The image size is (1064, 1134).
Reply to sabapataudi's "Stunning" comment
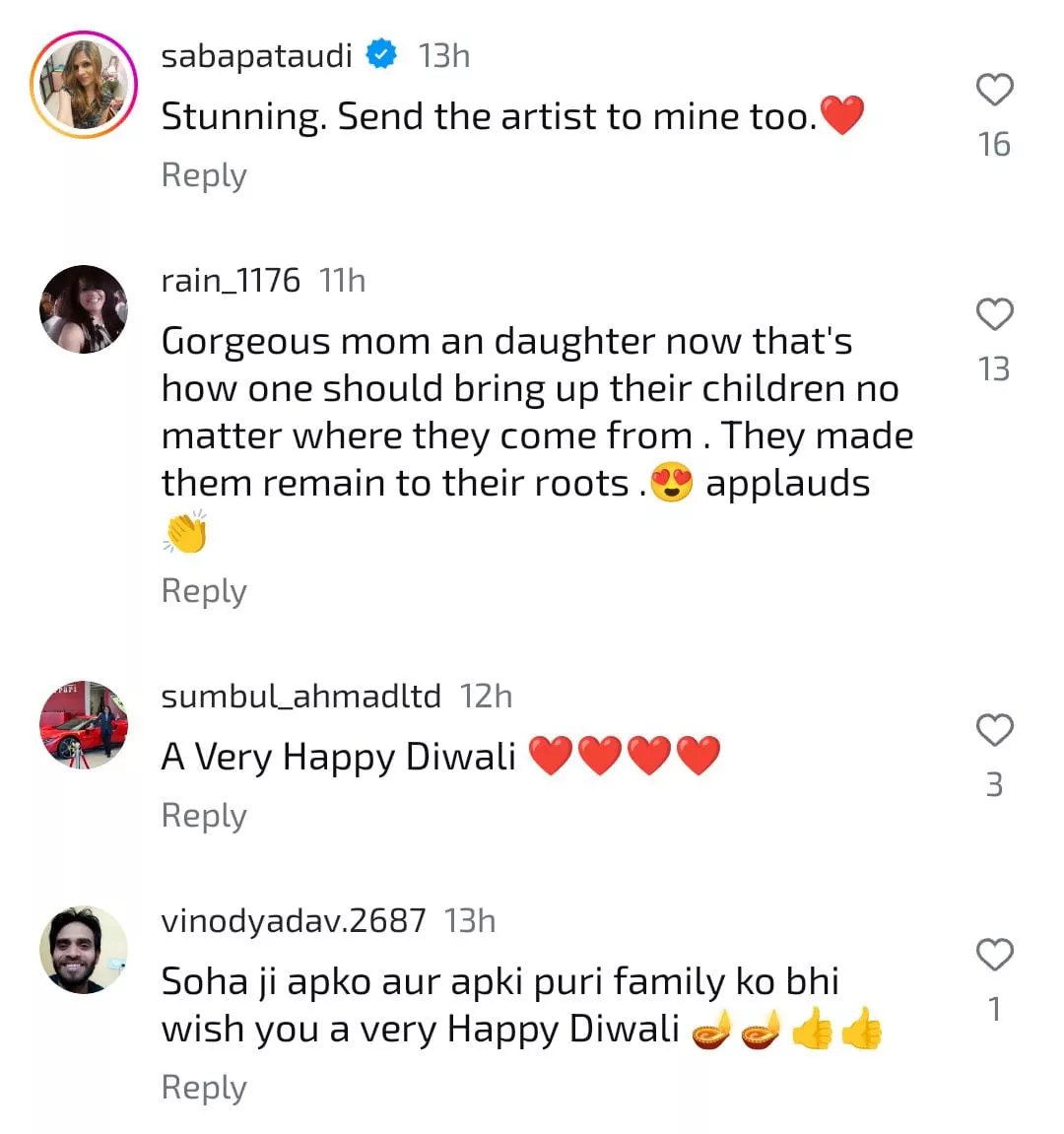(x=204, y=175)
